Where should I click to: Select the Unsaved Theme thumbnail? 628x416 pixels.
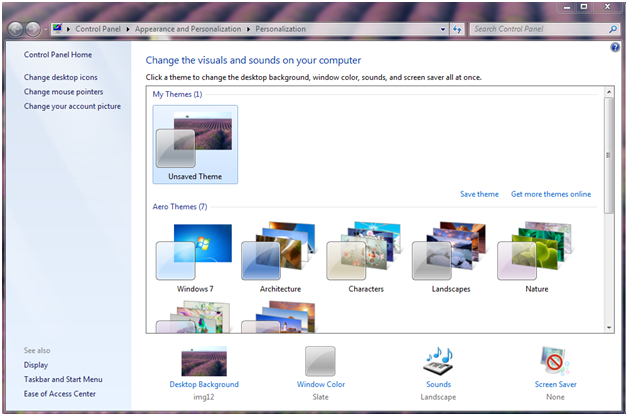tap(195, 145)
